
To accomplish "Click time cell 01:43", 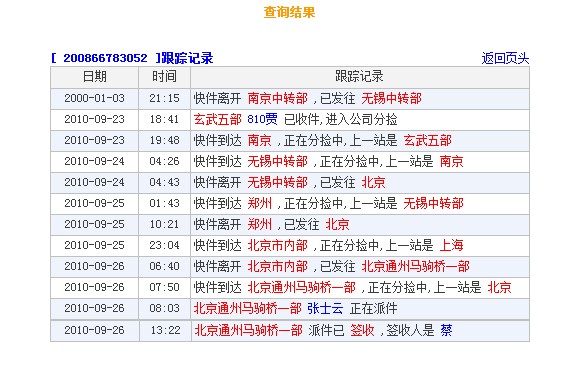I will click(164, 203).
